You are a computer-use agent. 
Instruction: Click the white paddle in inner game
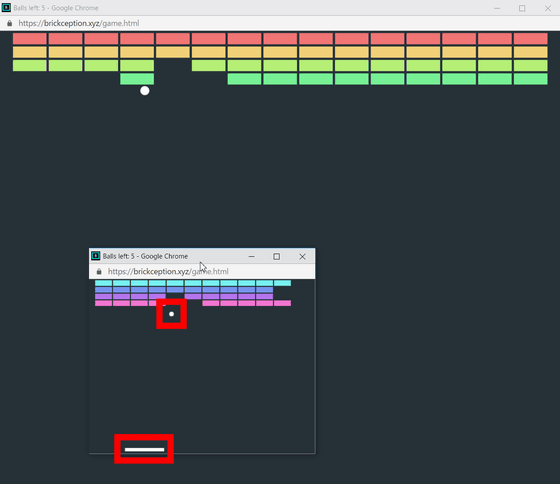coord(145,449)
